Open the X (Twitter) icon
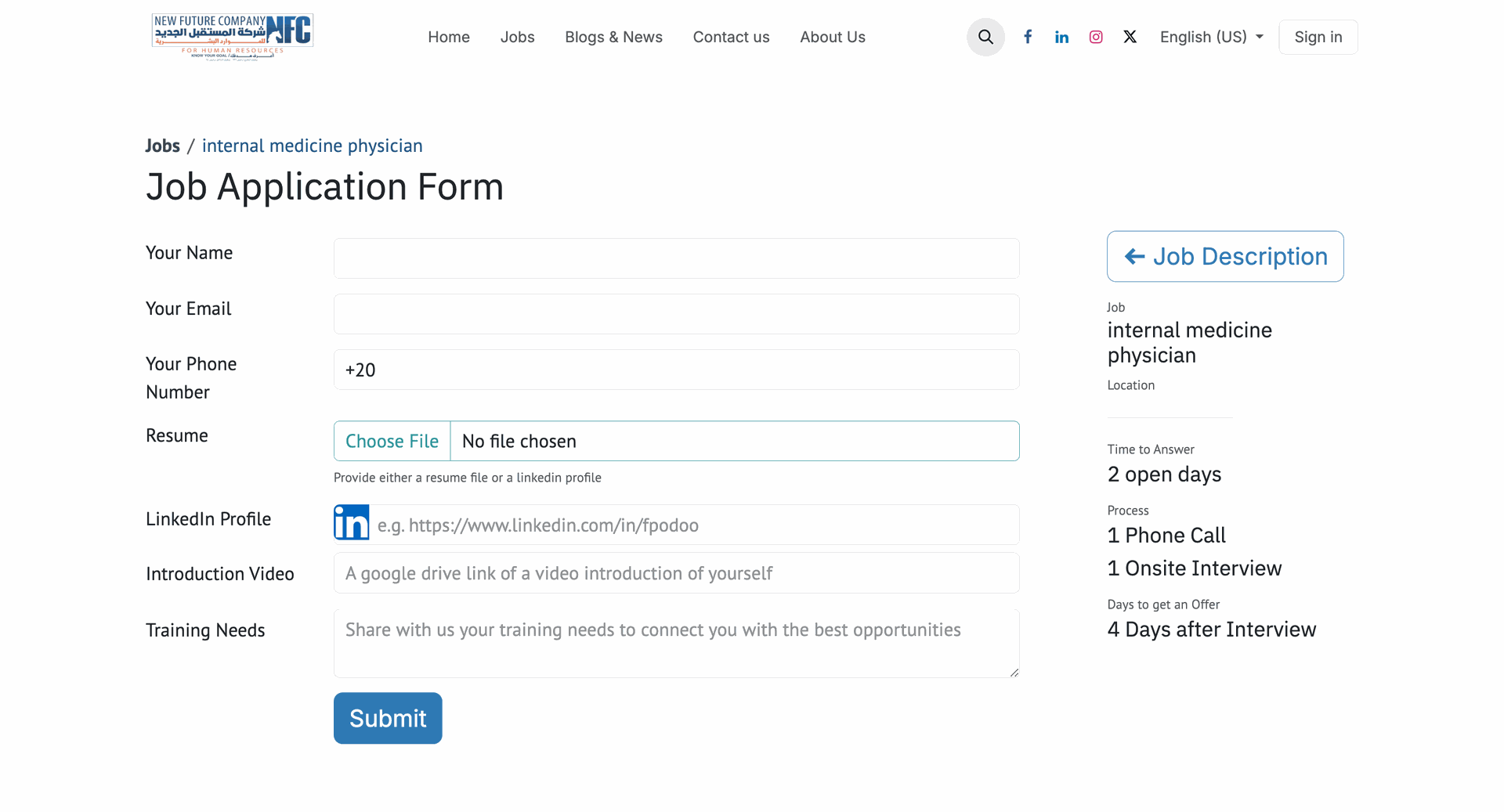Viewport: 1504px width, 812px height. coord(1130,37)
